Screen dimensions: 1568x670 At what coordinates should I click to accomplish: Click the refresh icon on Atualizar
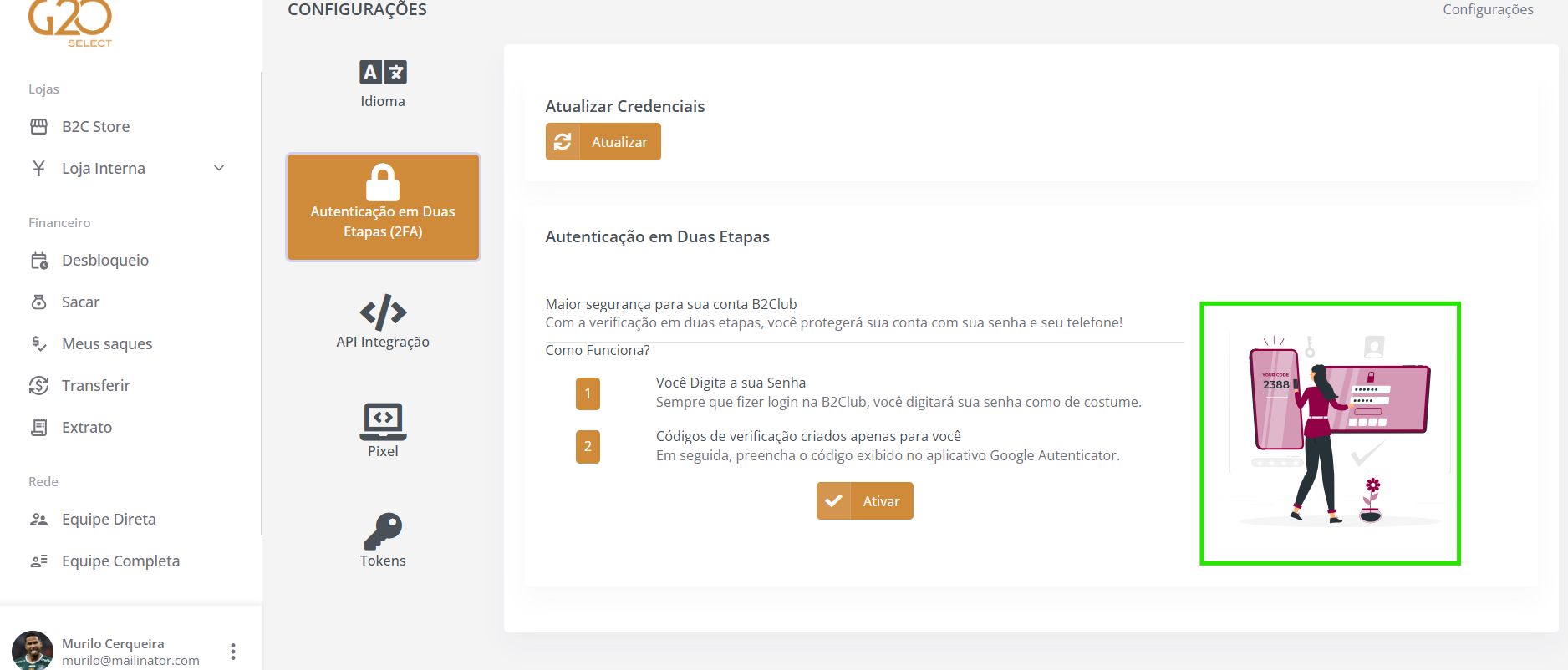point(563,142)
